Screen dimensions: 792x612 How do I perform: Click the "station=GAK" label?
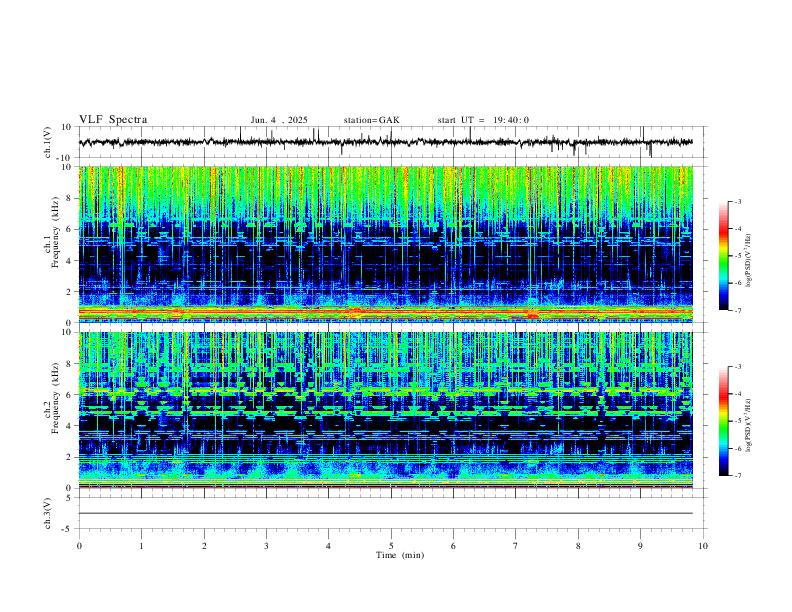(372, 120)
